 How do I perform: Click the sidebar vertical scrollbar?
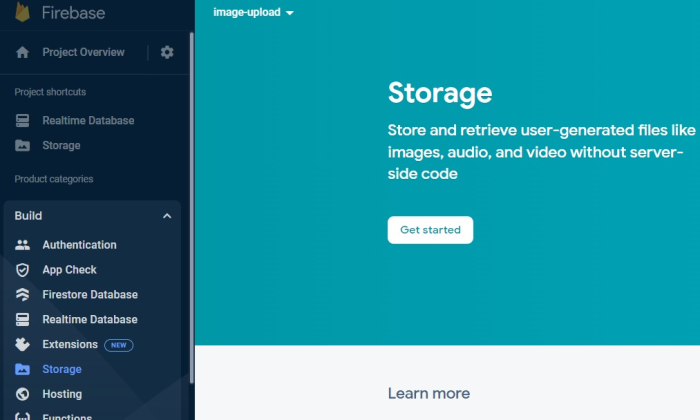tap(192, 208)
